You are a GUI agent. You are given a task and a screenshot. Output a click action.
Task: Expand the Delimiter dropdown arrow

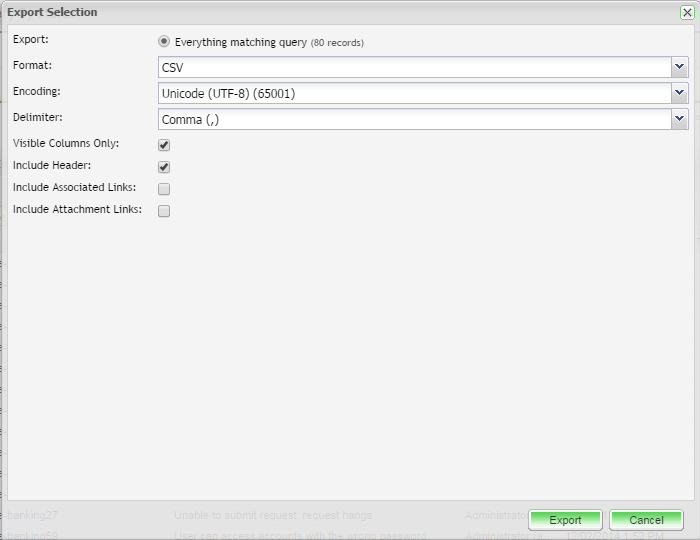coord(680,119)
